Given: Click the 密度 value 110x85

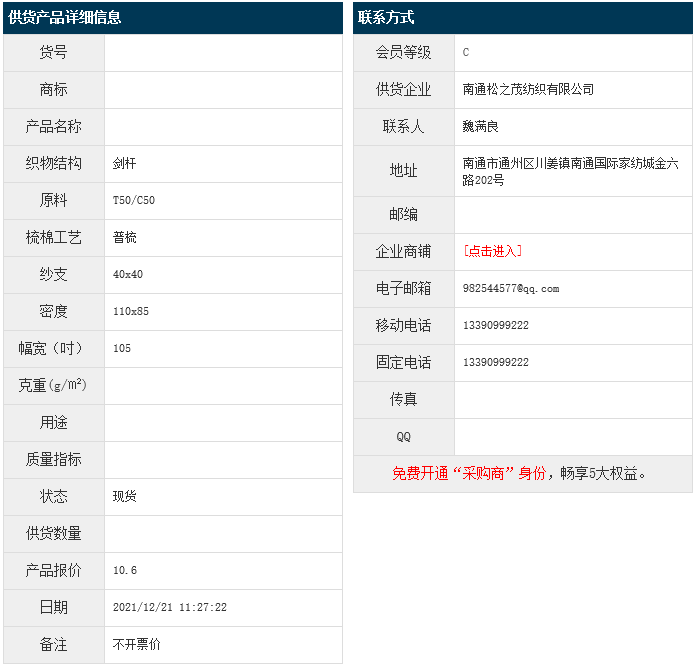Looking at the screenshot, I should click(x=131, y=311).
